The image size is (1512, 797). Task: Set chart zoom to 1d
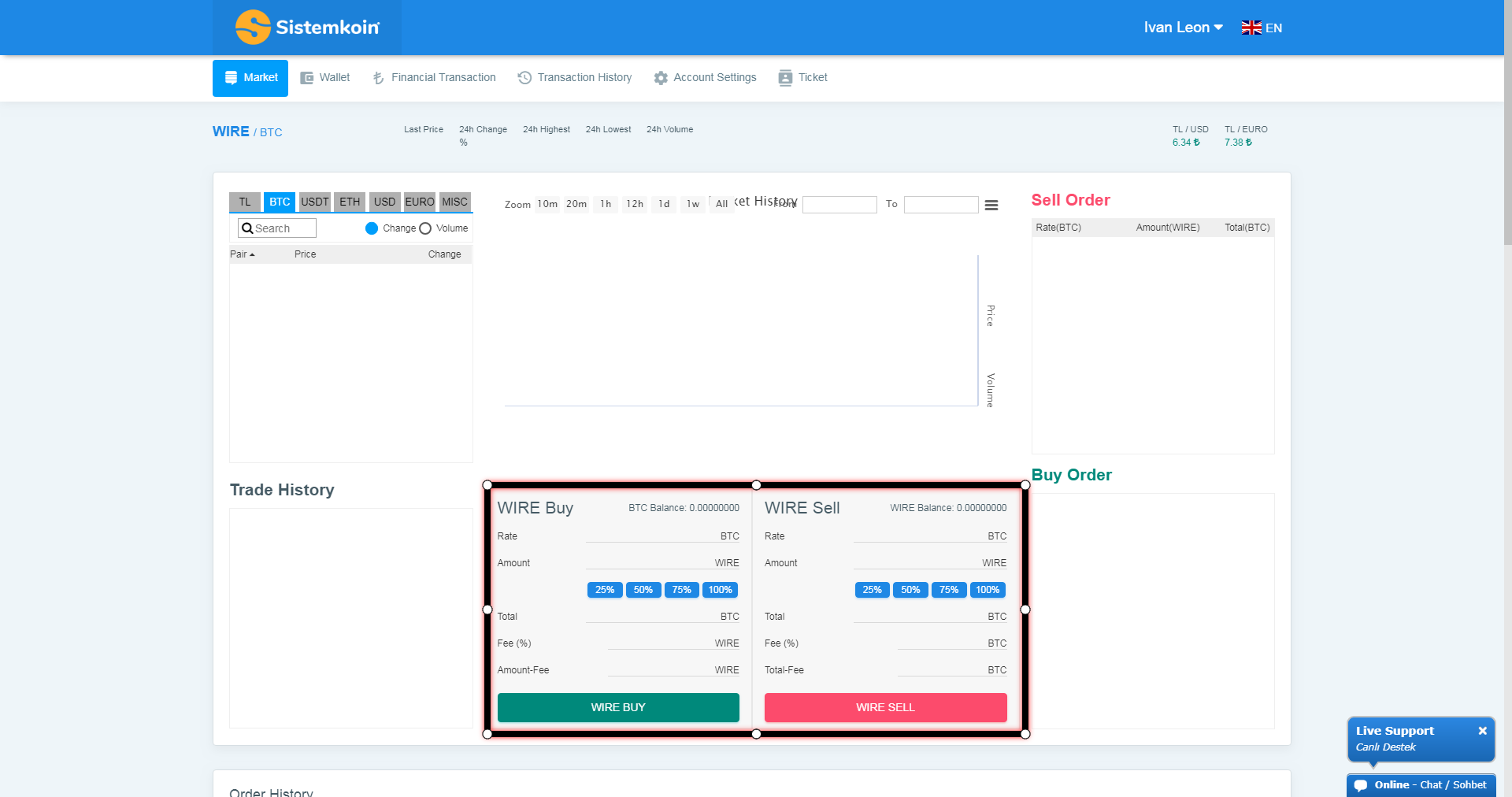(x=664, y=204)
